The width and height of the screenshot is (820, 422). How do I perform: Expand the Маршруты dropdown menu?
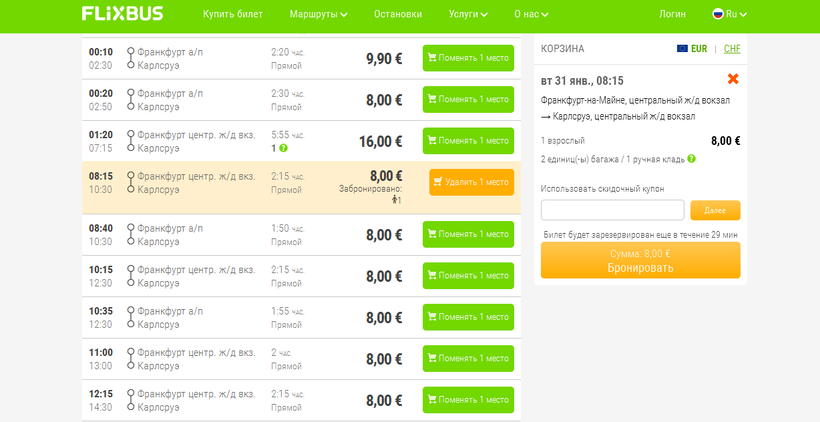pyautogui.click(x=318, y=14)
